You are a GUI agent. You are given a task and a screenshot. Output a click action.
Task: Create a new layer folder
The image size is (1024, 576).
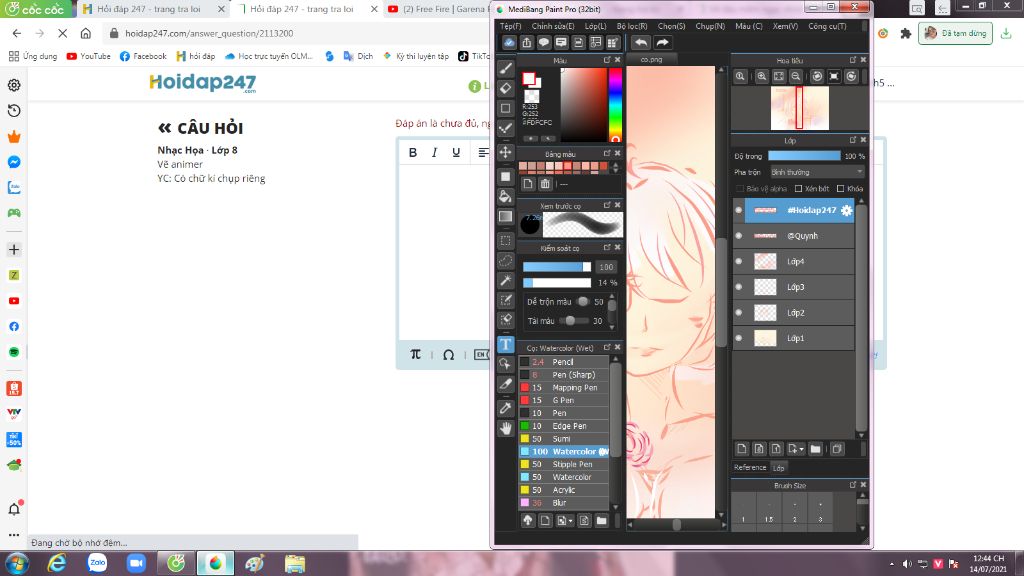[815, 449]
